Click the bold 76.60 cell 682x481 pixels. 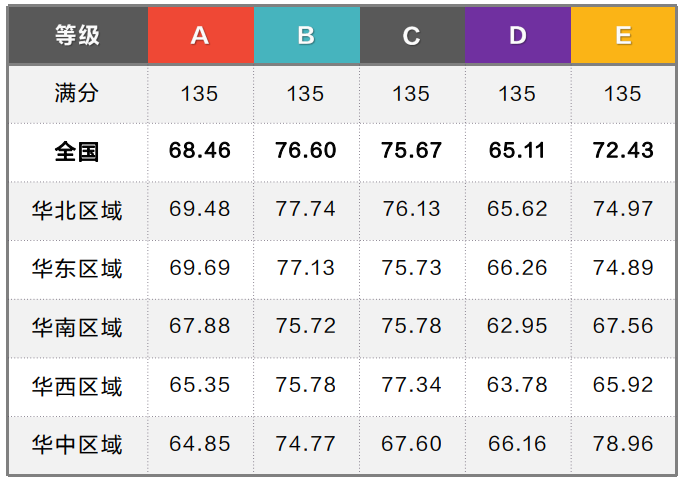(x=306, y=151)
